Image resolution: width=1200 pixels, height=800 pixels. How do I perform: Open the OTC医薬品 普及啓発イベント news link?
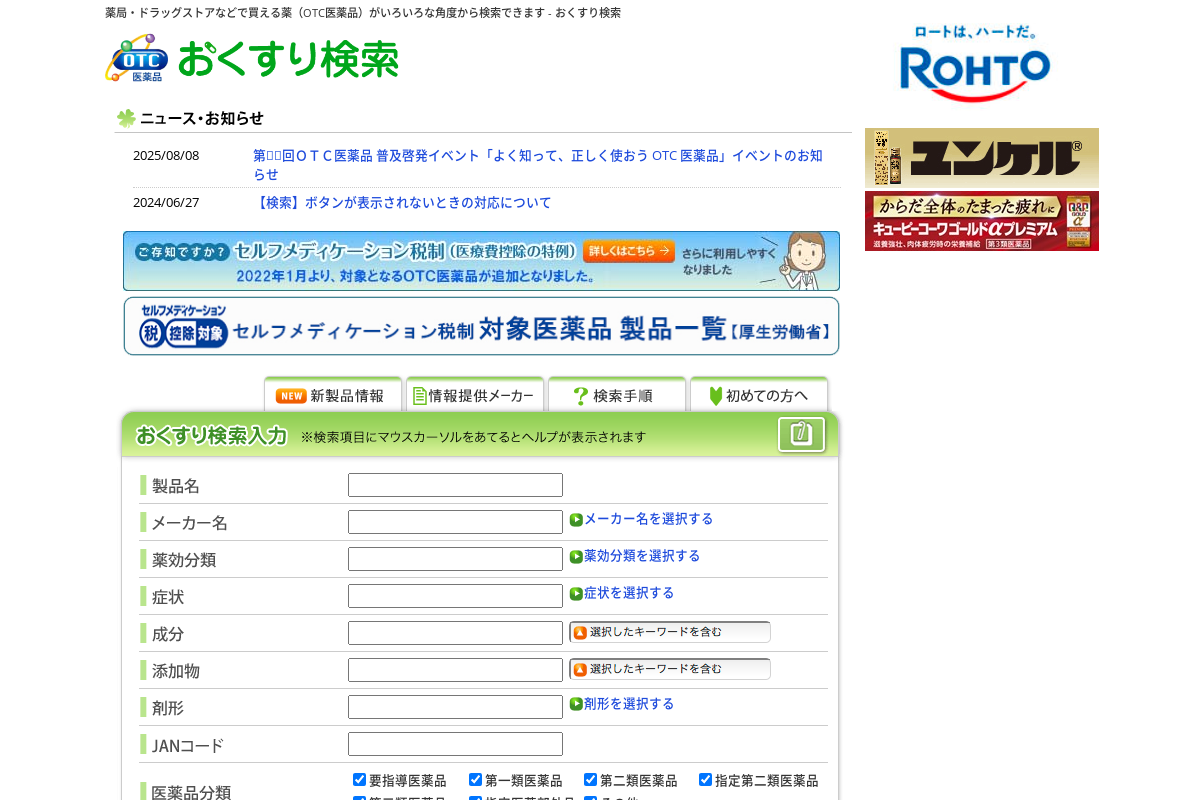(538, 165)
